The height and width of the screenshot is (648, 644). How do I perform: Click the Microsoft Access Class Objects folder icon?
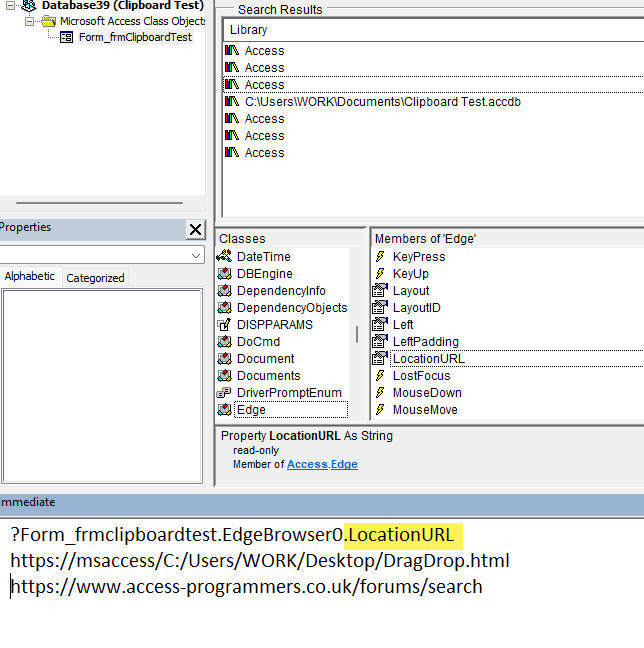(48, 21)
